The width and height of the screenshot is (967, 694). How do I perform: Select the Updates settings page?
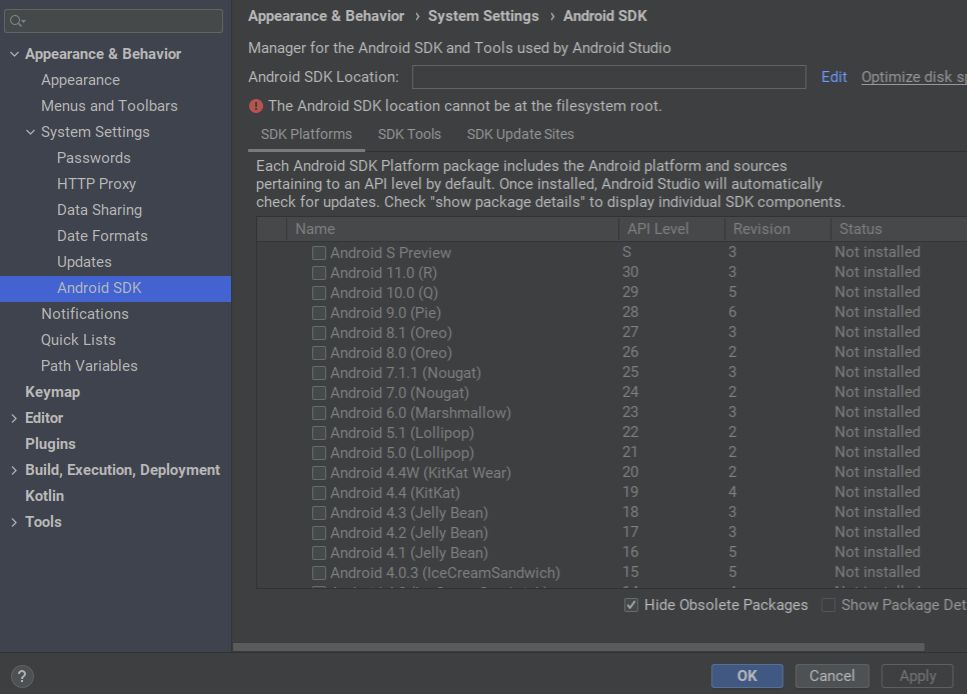(84, 262)
